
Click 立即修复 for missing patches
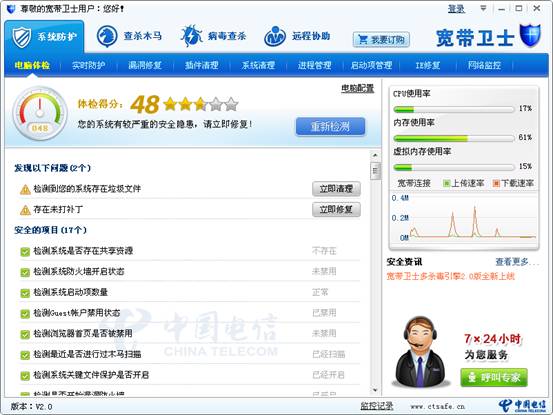click(x=336, y=209)
